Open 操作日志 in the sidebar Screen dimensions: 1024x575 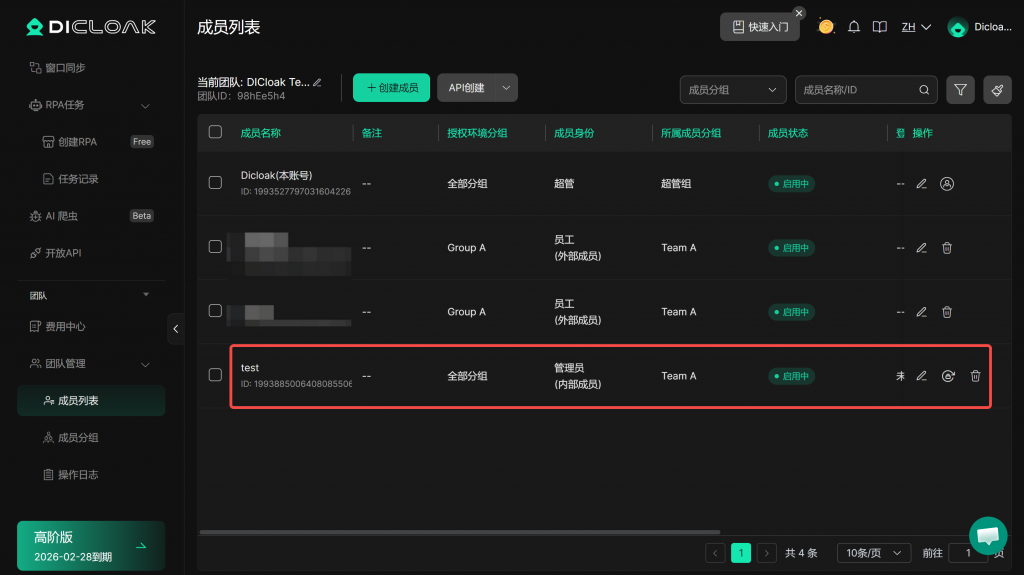pos(78,475)
